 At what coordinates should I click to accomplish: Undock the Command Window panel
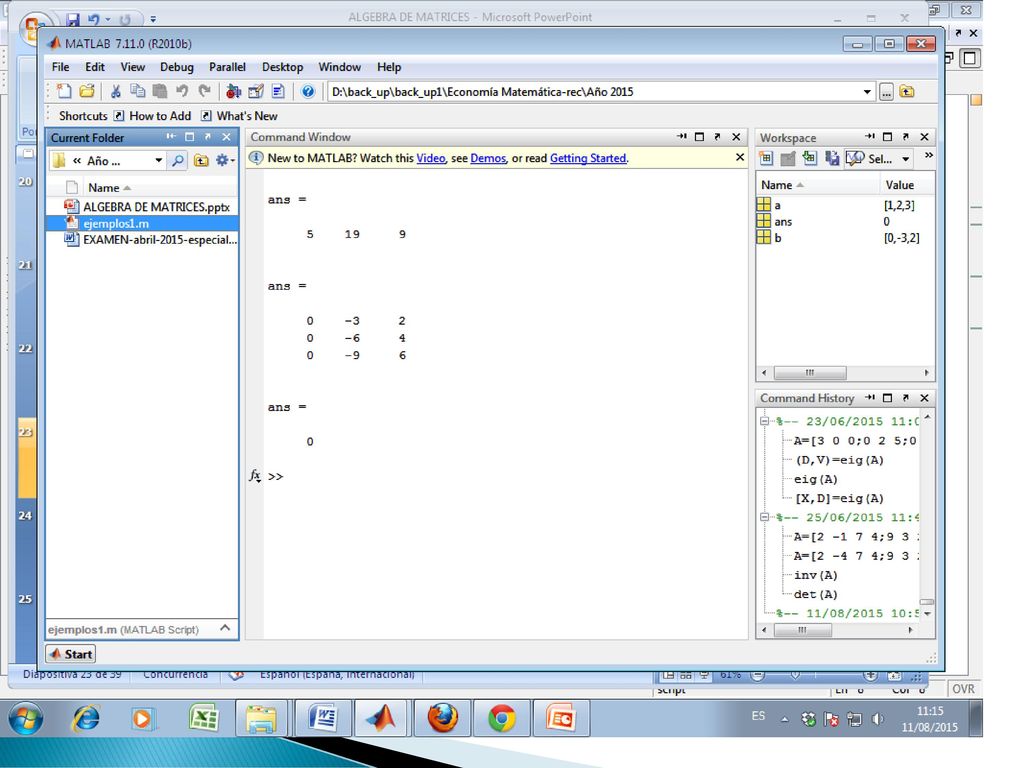point(718,136)
